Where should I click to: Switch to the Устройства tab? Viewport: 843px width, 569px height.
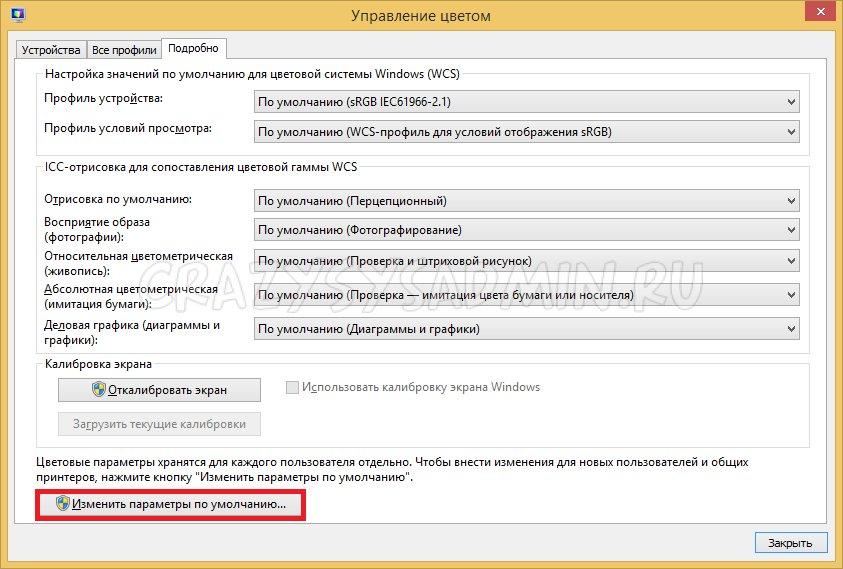coord(51,50)
